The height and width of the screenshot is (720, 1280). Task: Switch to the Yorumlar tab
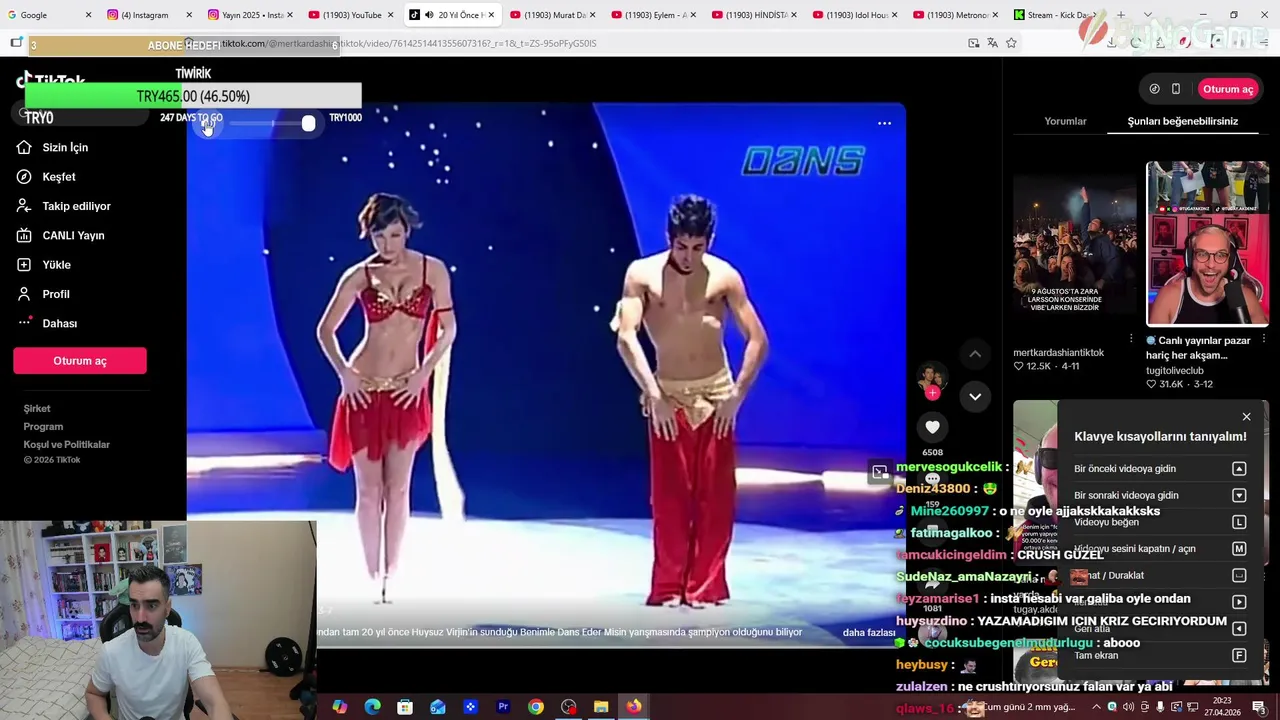point(1065,121)
